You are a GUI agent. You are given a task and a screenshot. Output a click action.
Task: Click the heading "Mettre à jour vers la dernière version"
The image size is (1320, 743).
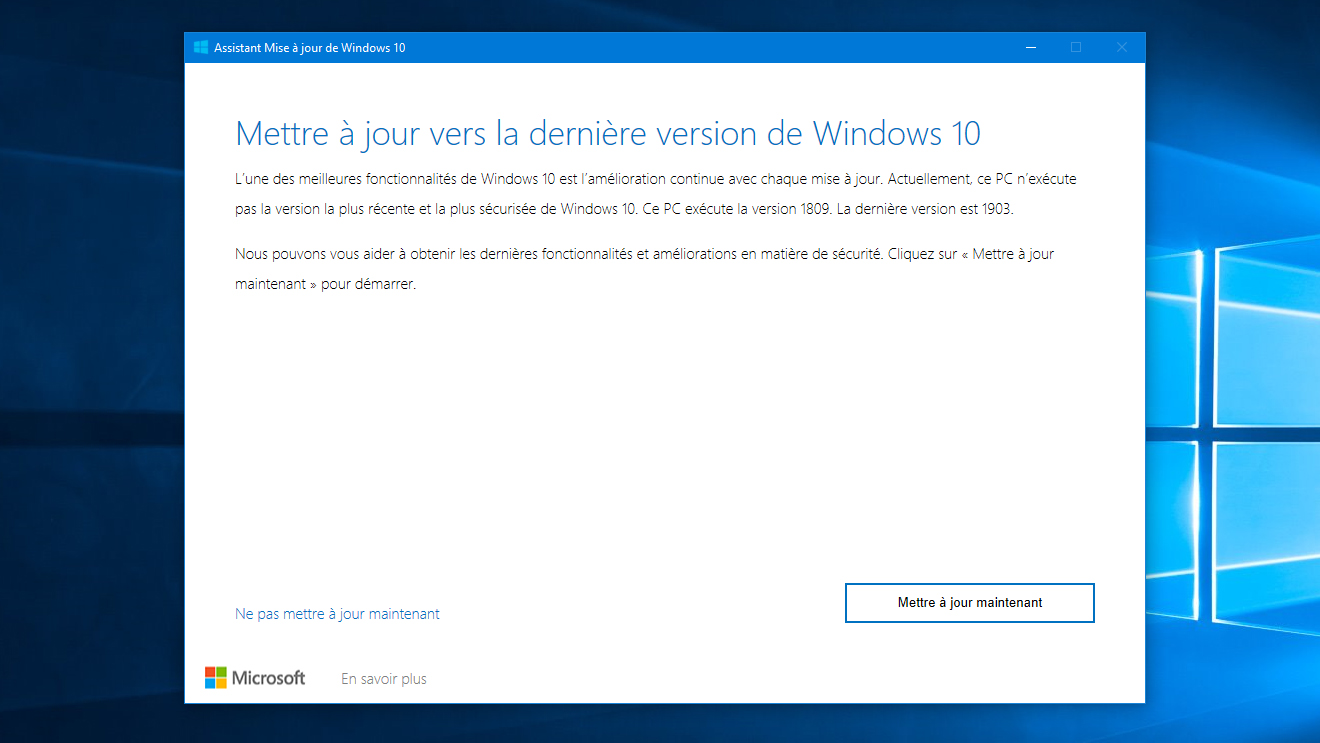pos(607,133)
